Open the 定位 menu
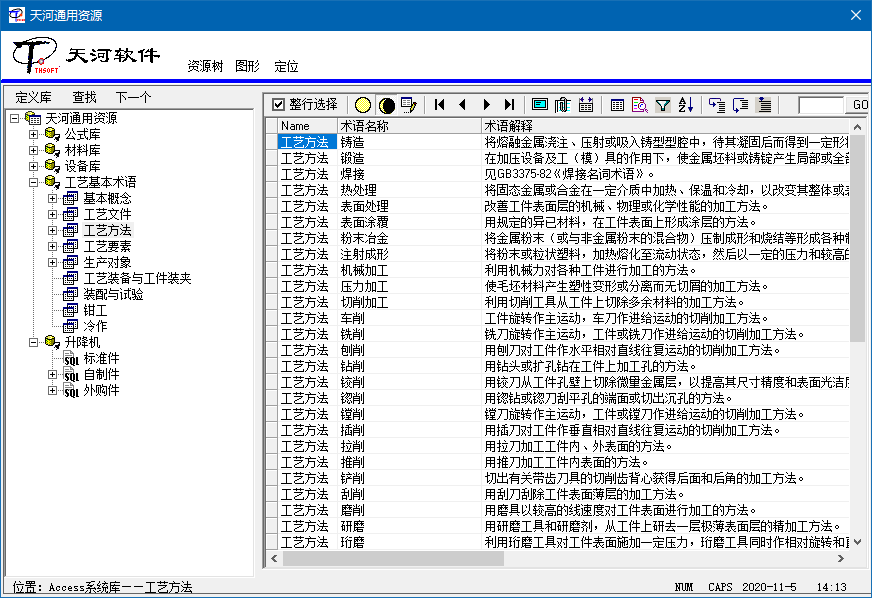Viewport: 872px width, 598px height. (x=286, y=66)
